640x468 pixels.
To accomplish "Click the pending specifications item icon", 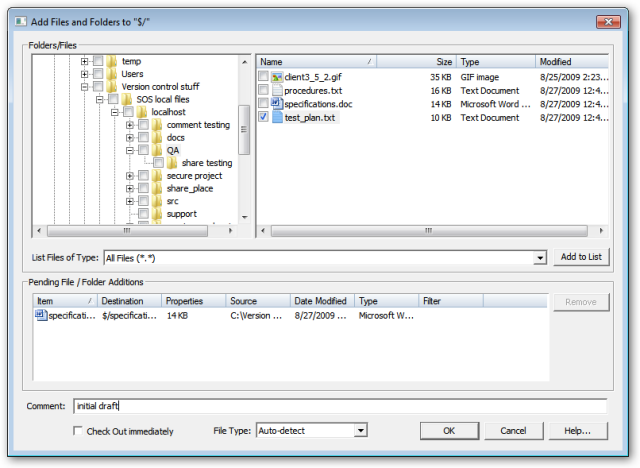I will tap(41, 315).
